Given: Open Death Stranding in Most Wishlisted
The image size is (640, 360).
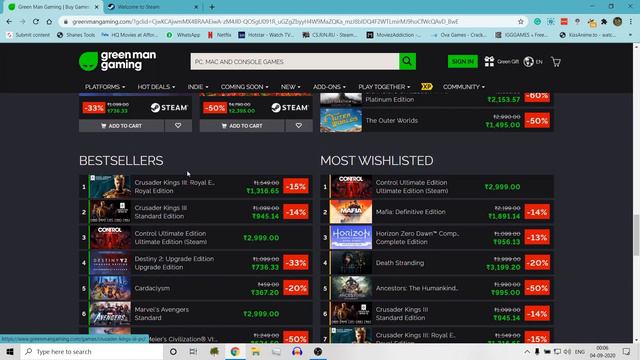Looking at the screenshot, I should [x=437, y=263].
